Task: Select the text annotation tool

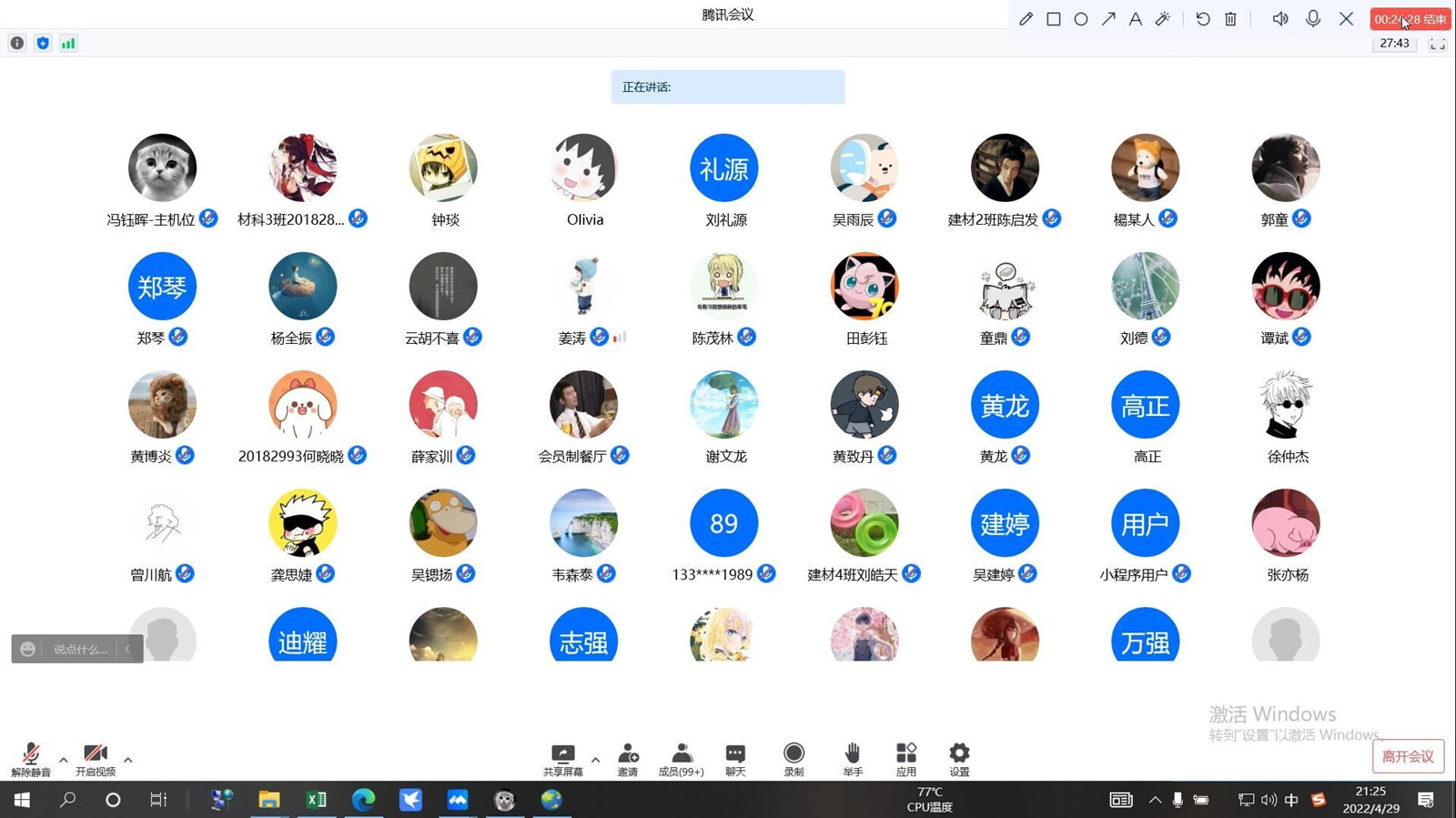Action: click(1135, 19)
